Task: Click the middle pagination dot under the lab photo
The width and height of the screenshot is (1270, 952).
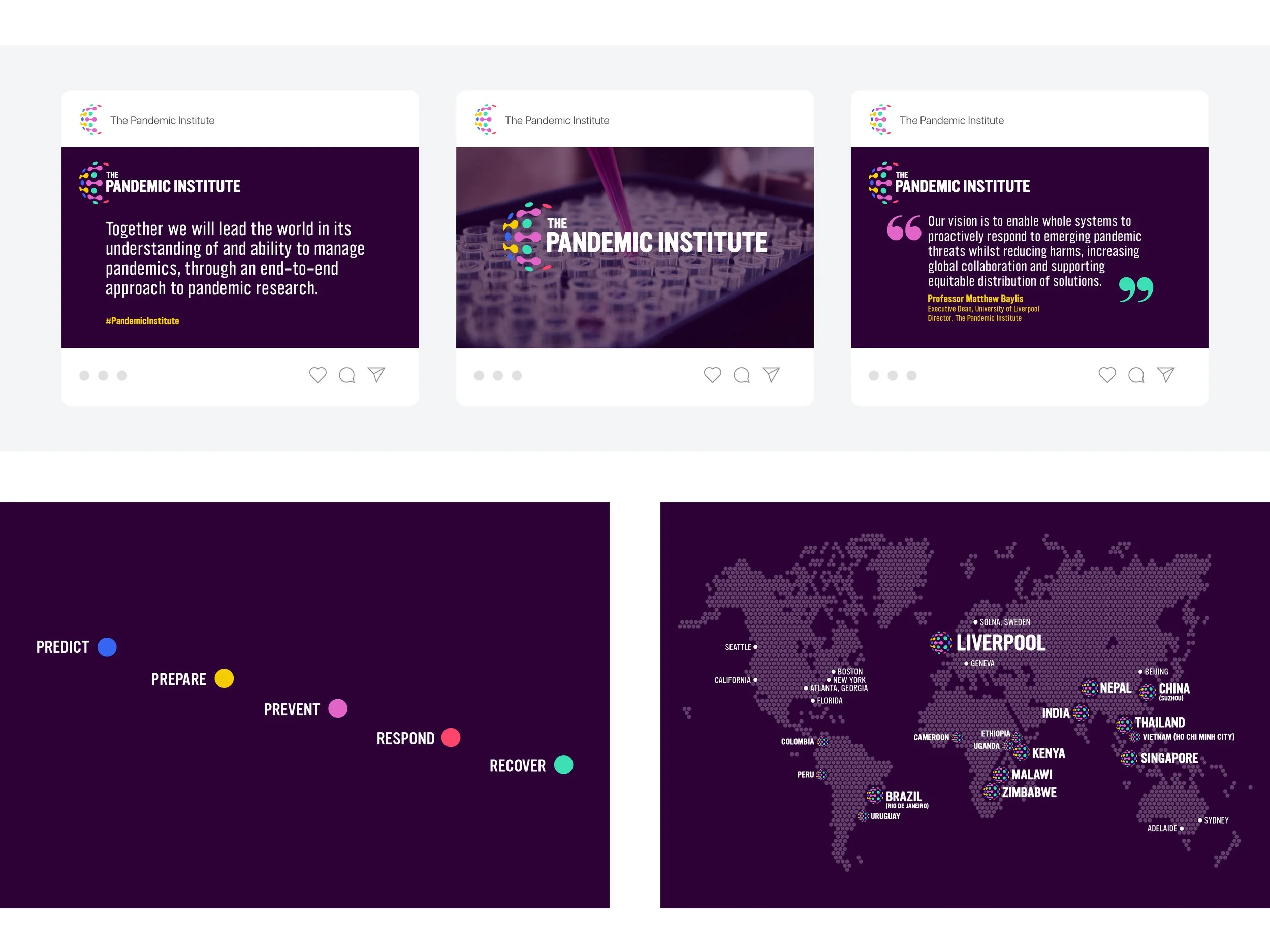Action: pos(498,375)
